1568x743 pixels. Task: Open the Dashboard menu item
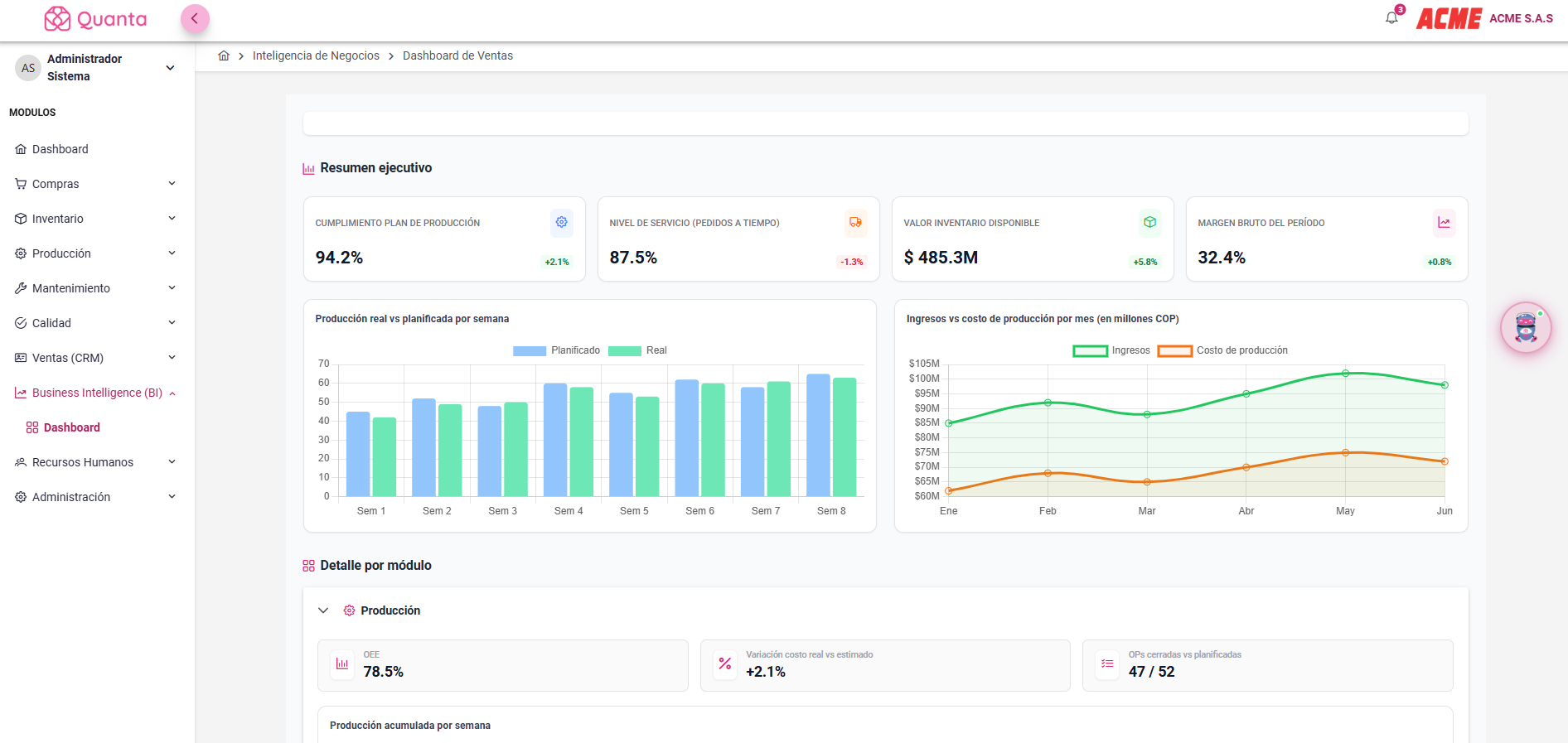97,149
